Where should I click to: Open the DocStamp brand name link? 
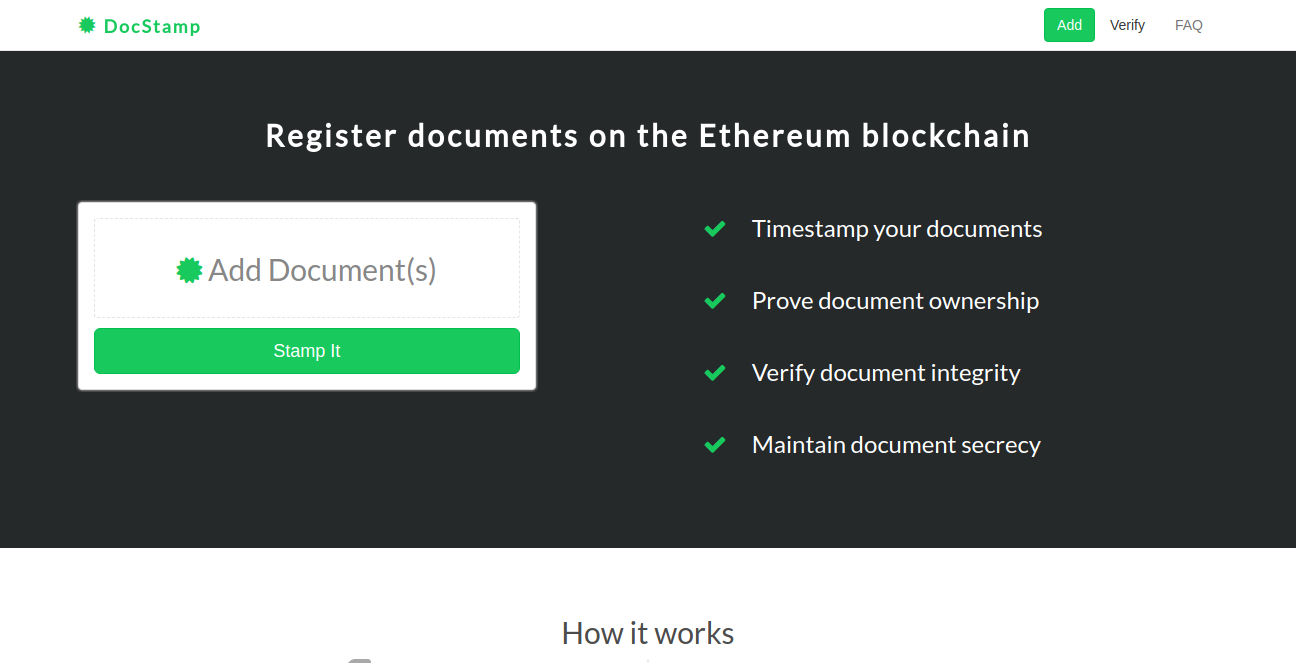[x=152, y=26]
